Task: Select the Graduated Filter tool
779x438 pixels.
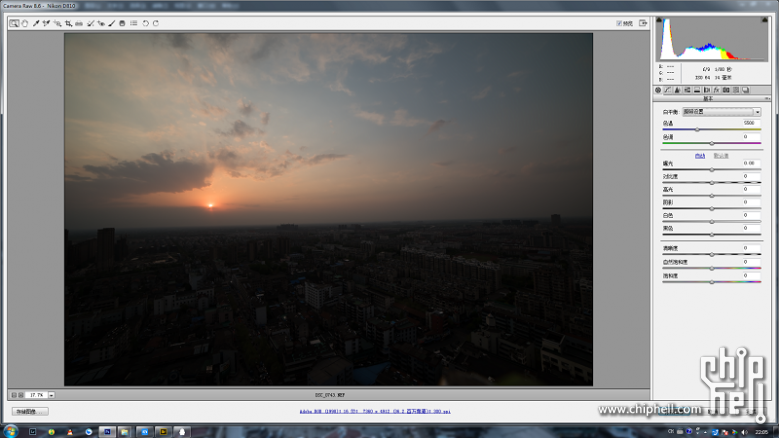Action: click(122, 23)
